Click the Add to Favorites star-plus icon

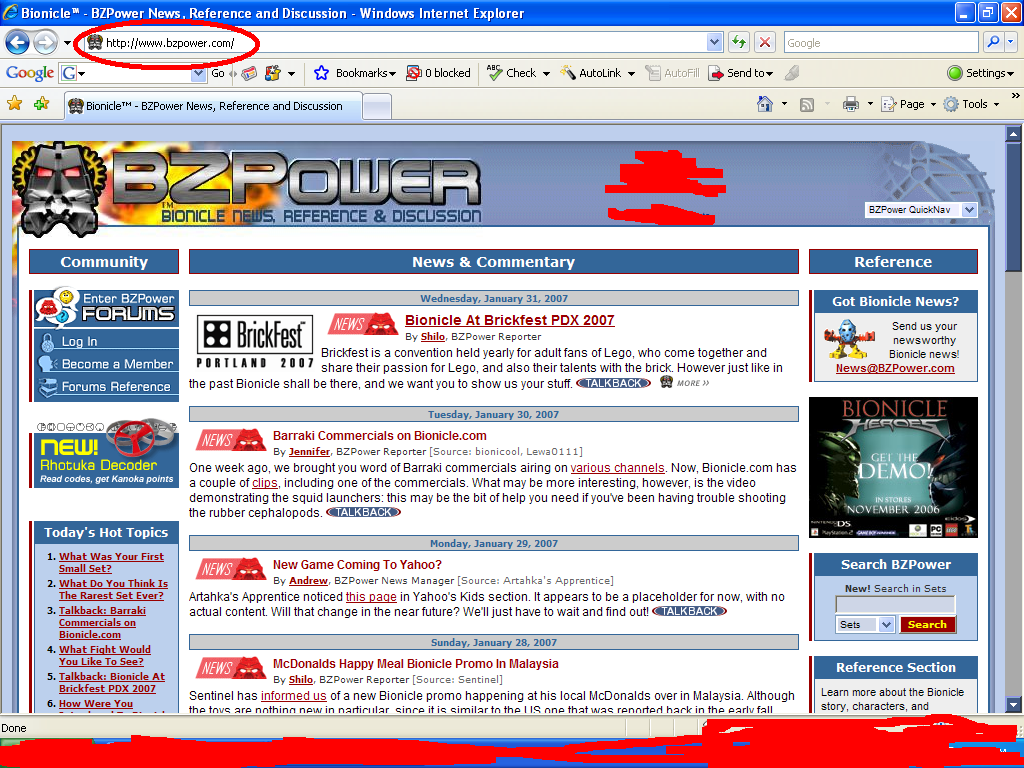pos(41,103)
